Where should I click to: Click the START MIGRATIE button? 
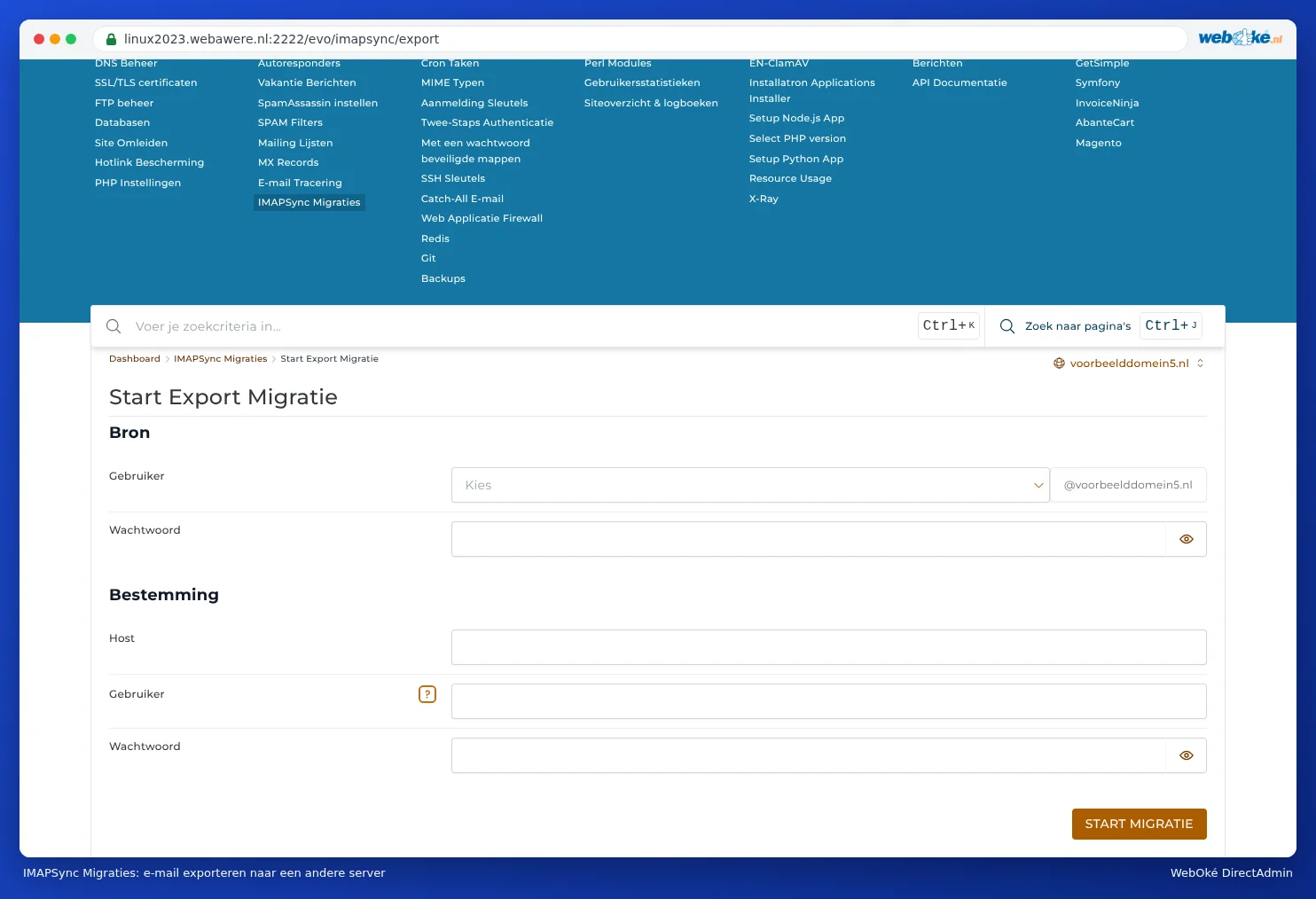[1139, 824]
